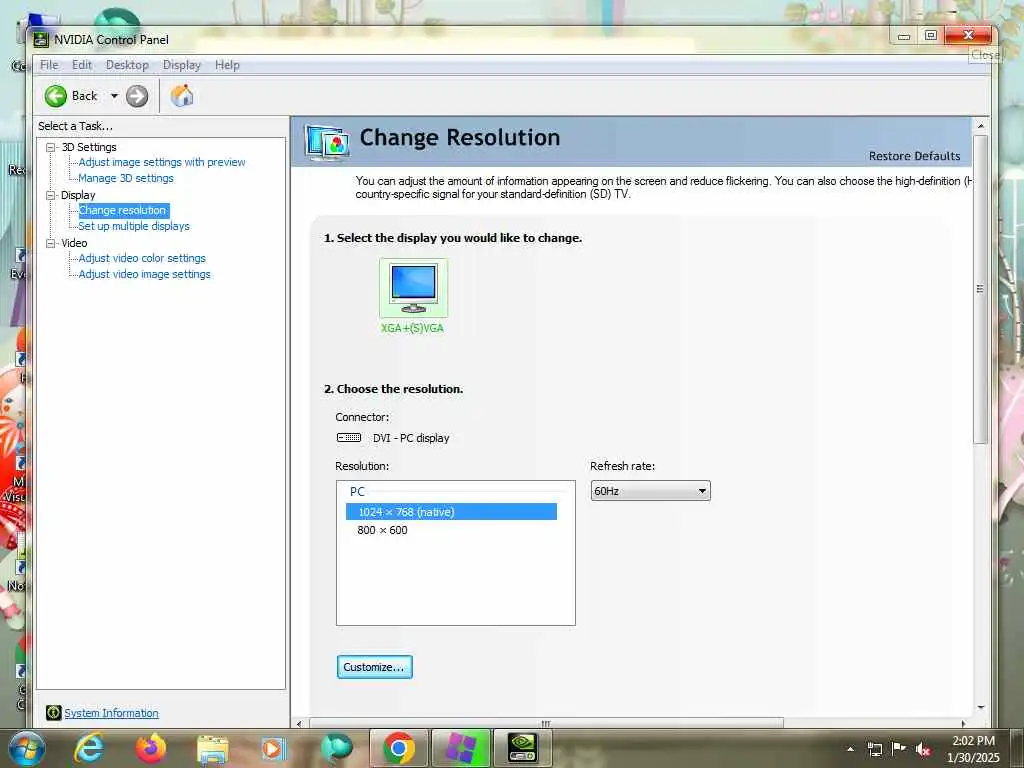Open Set up multiple displays

coord(134,226)
